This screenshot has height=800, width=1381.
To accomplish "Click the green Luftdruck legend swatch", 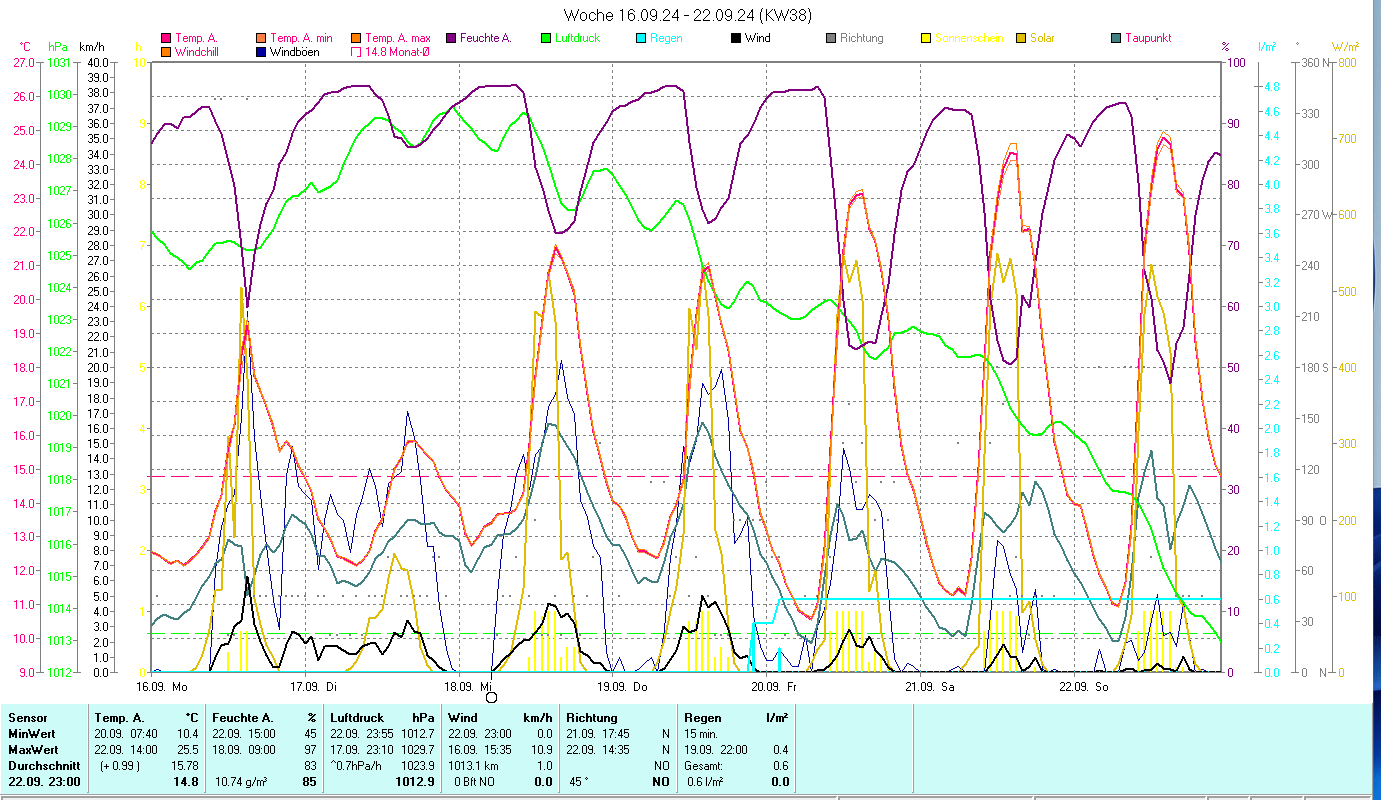I will [546, 38].
